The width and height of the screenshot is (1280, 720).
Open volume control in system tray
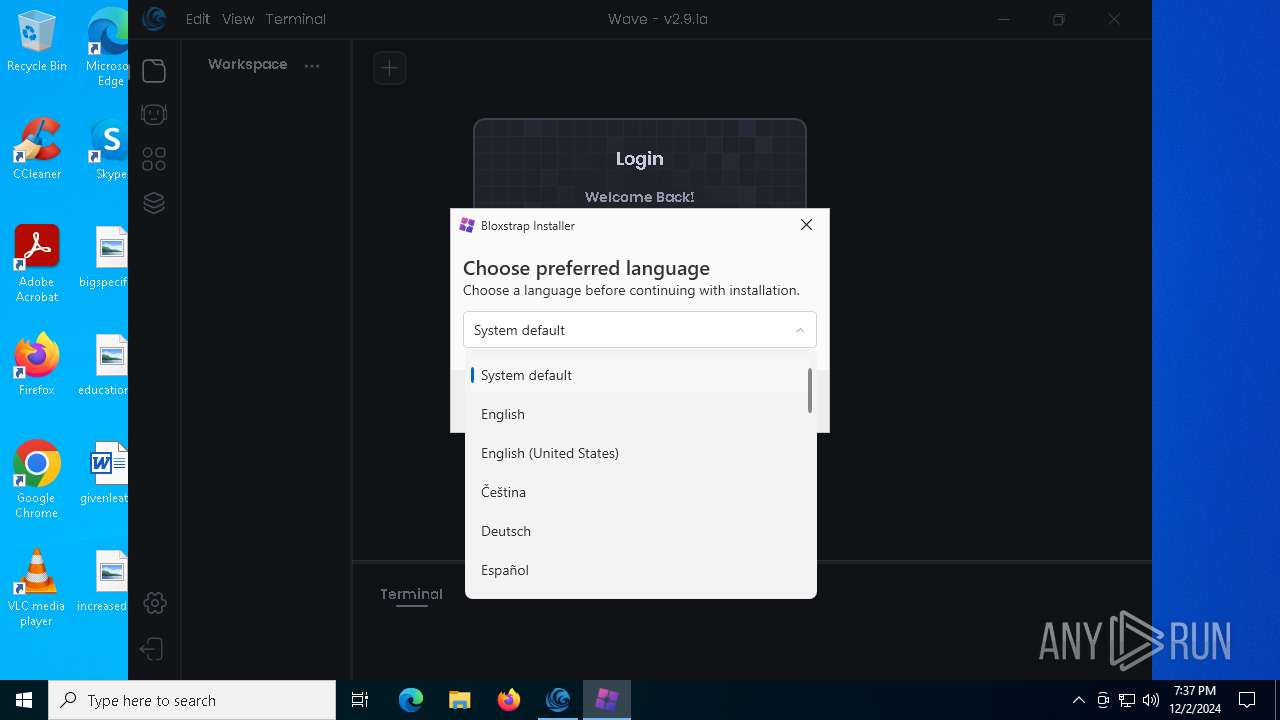tap(1150, 700)
